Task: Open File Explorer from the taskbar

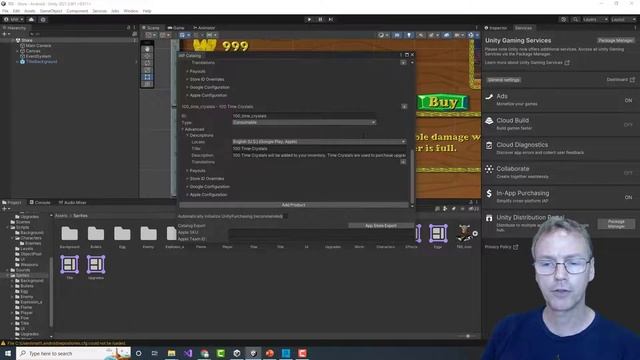Action: 171,353
